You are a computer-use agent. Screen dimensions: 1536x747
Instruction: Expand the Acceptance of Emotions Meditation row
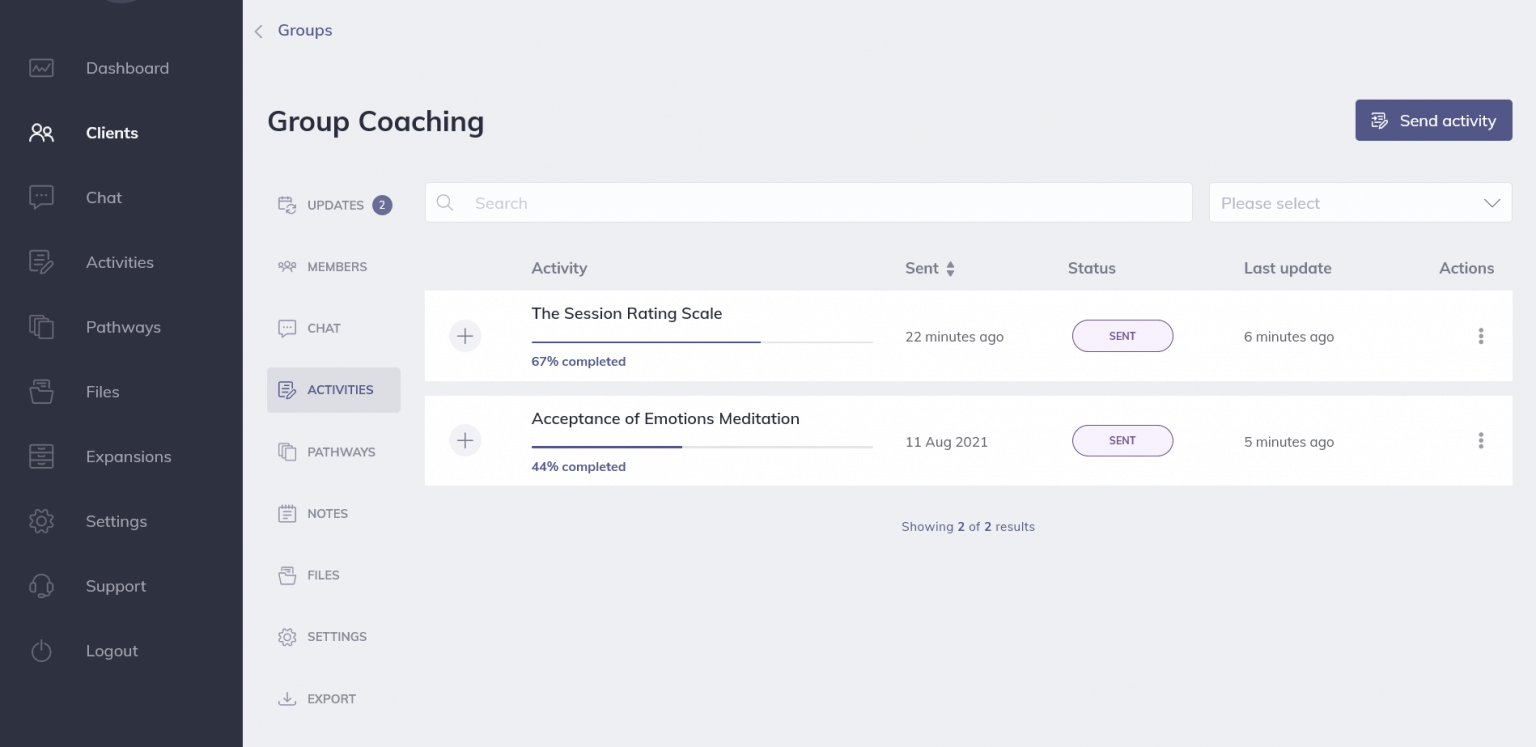[x=465, y=440]
